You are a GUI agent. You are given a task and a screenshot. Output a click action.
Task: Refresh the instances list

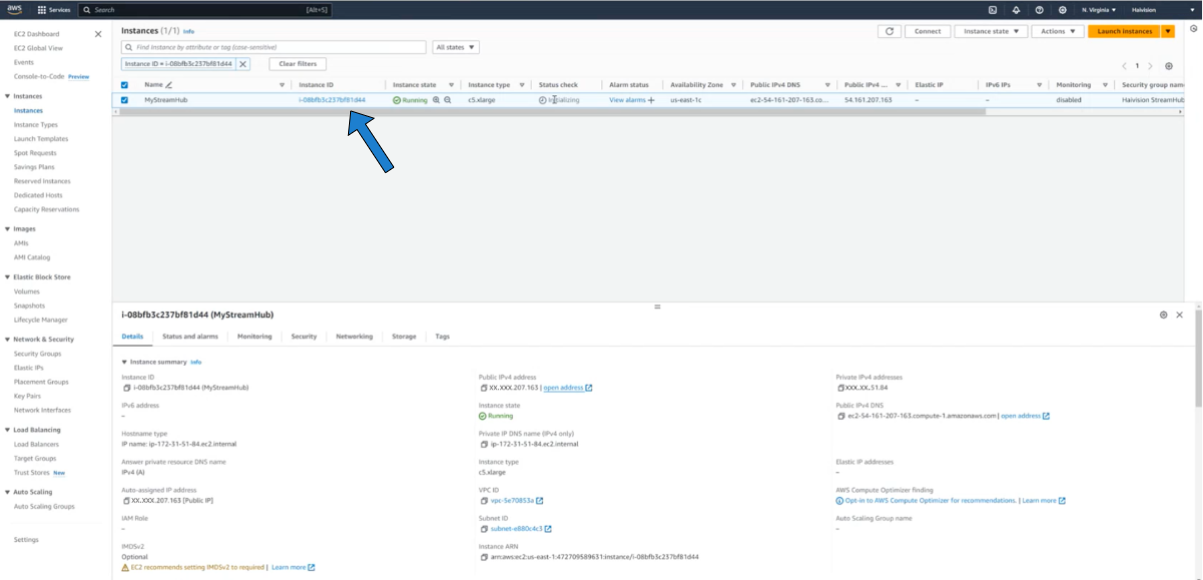889,31
